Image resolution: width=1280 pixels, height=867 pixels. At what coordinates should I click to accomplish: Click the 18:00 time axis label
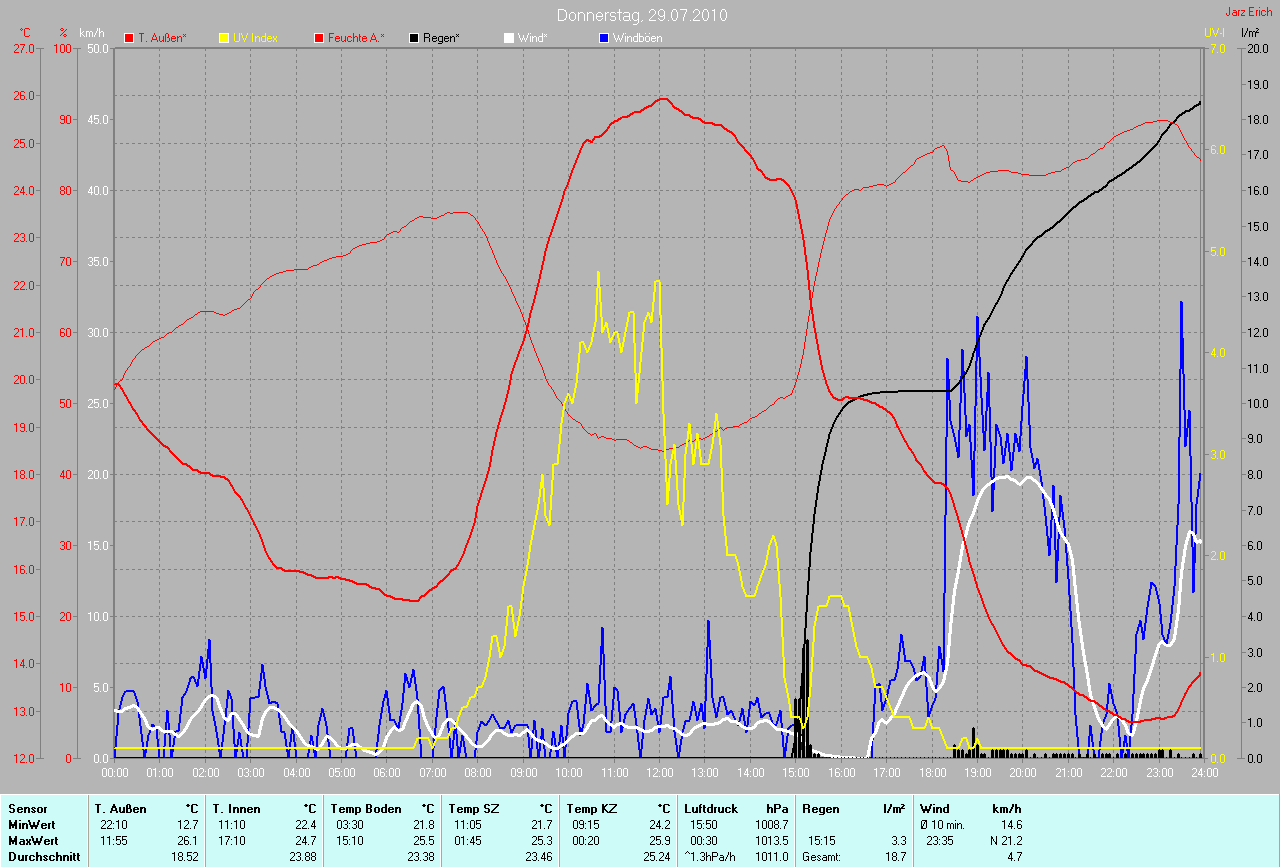point(932,772)
